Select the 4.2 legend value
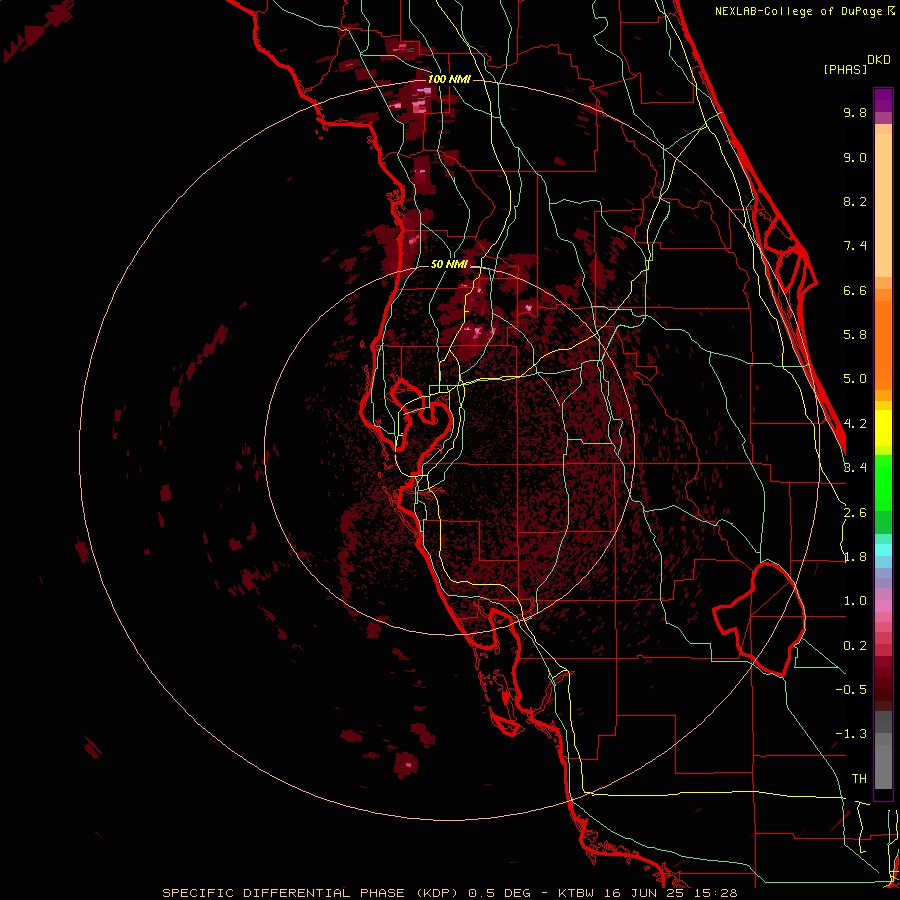This screenshot has height=900, width=900. coord(855,424)
